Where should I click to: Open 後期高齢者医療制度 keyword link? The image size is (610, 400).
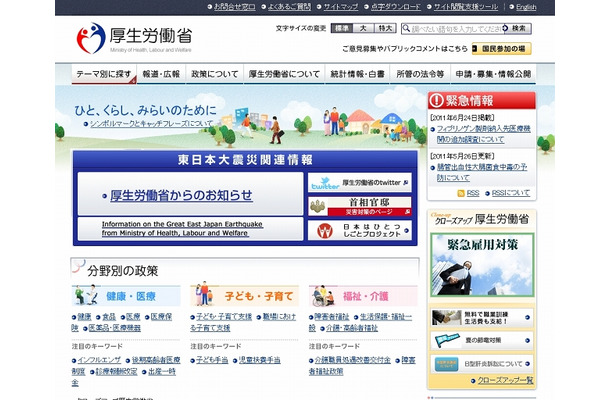[x=156, y=360]
